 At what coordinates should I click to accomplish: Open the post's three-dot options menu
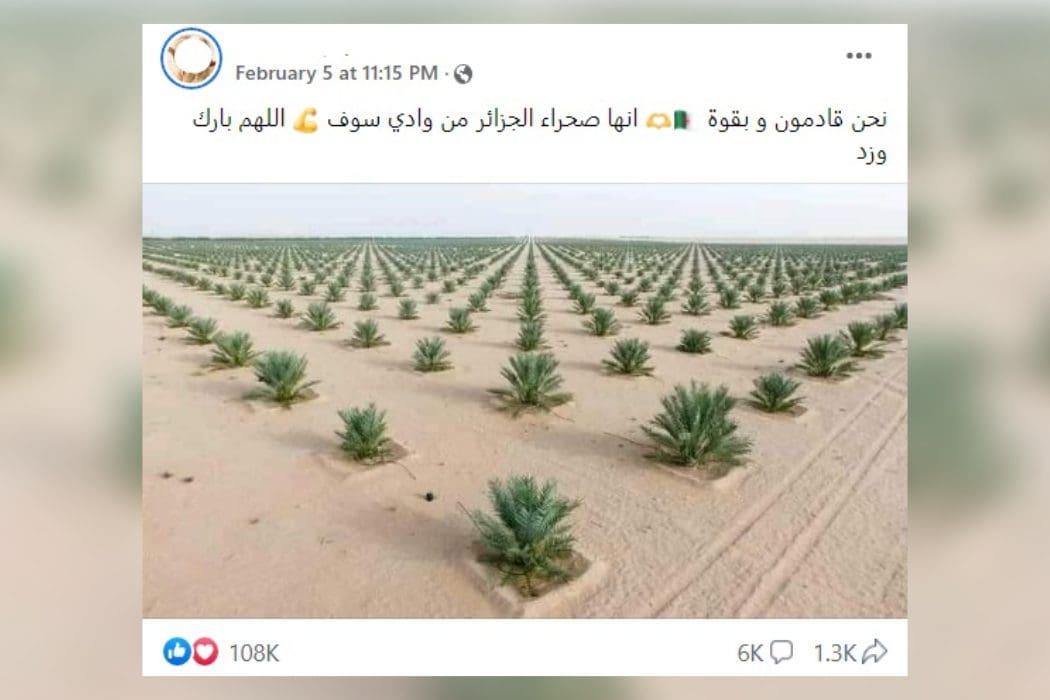coord(858,56)
